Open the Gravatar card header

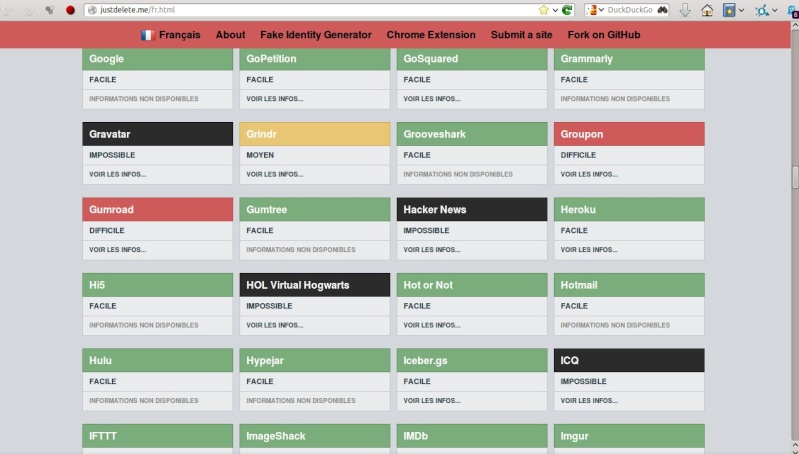click(x=157, y=134)
